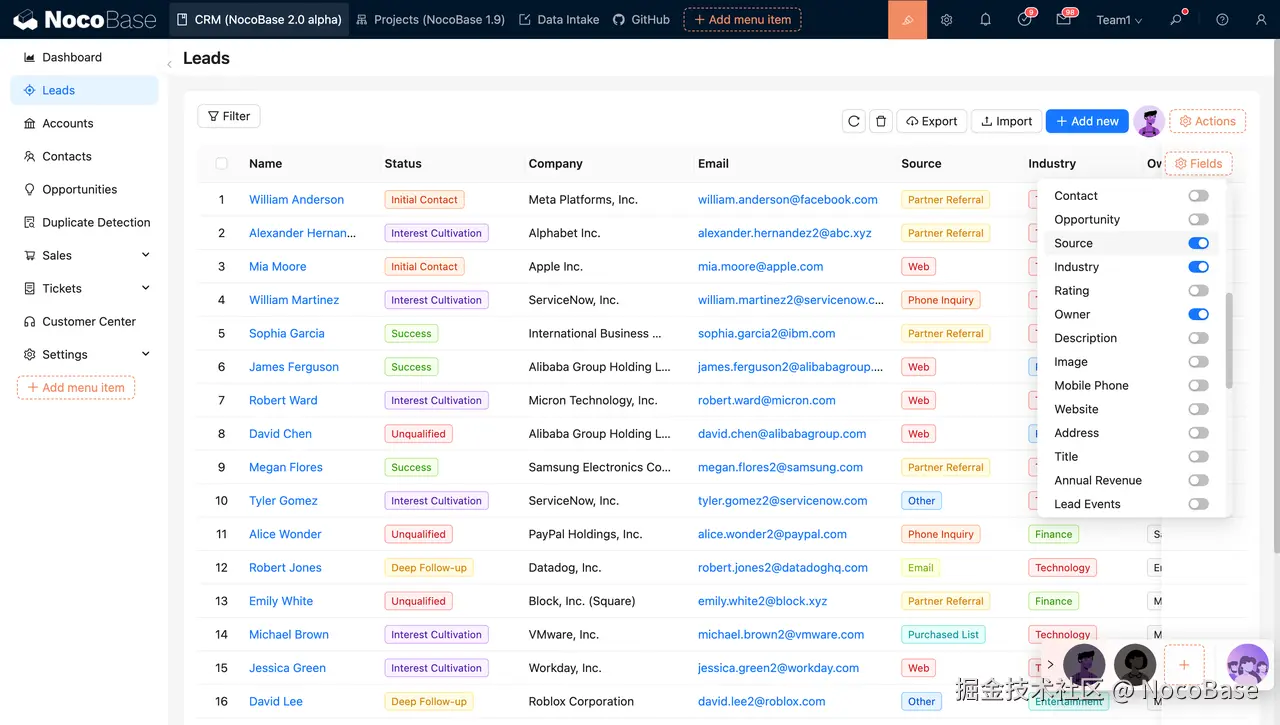The image size is (1280, 725).
Task: Open Duplicate Detection in the sidebar
Action: [84, 222]
